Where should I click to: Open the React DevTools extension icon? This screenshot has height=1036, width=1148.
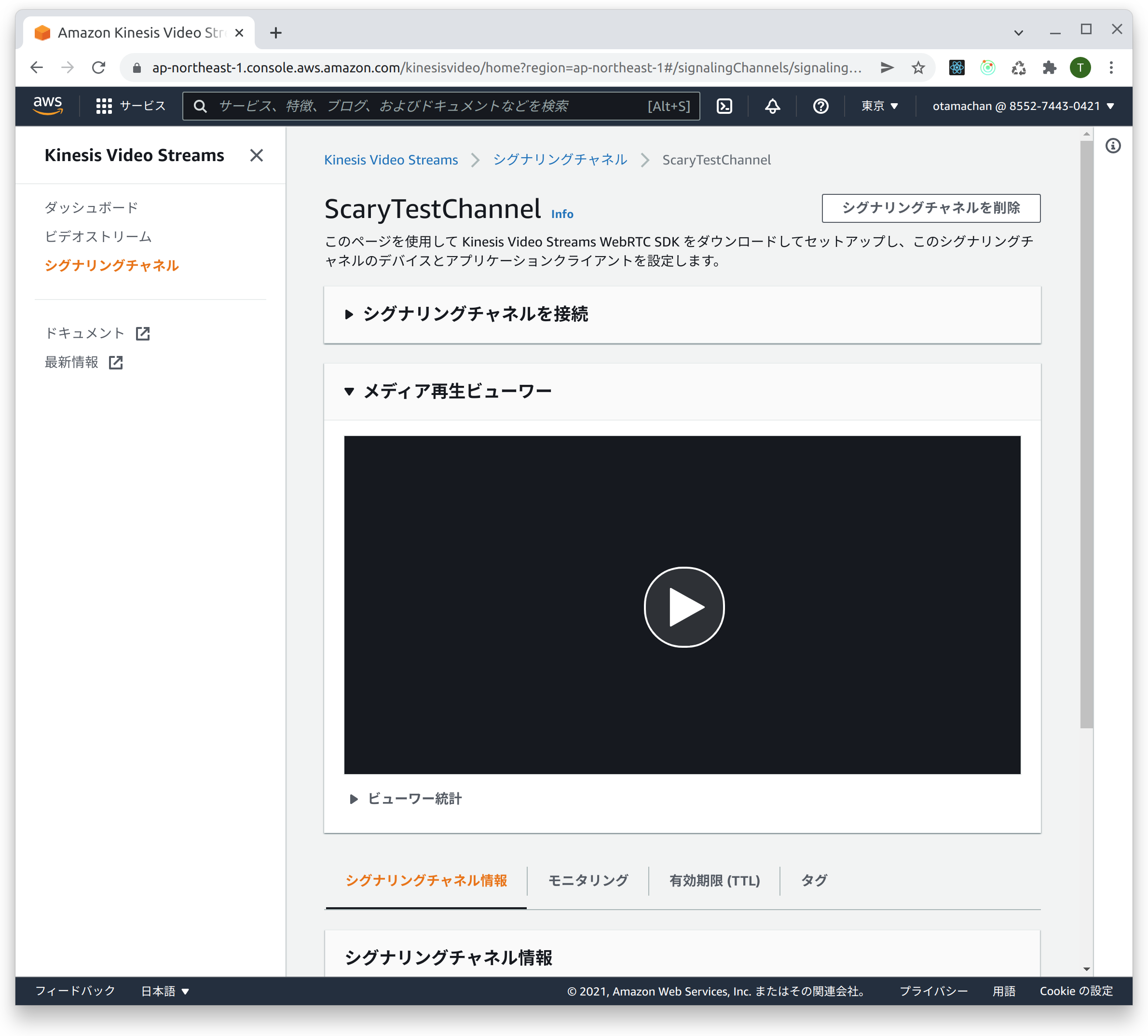click(x=957, y=68)
